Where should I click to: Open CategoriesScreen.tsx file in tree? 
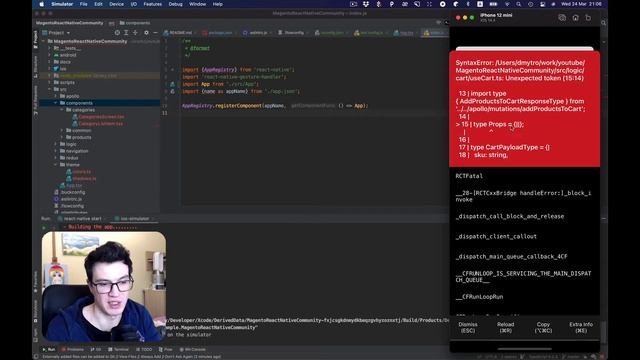(x=101, y=117)
